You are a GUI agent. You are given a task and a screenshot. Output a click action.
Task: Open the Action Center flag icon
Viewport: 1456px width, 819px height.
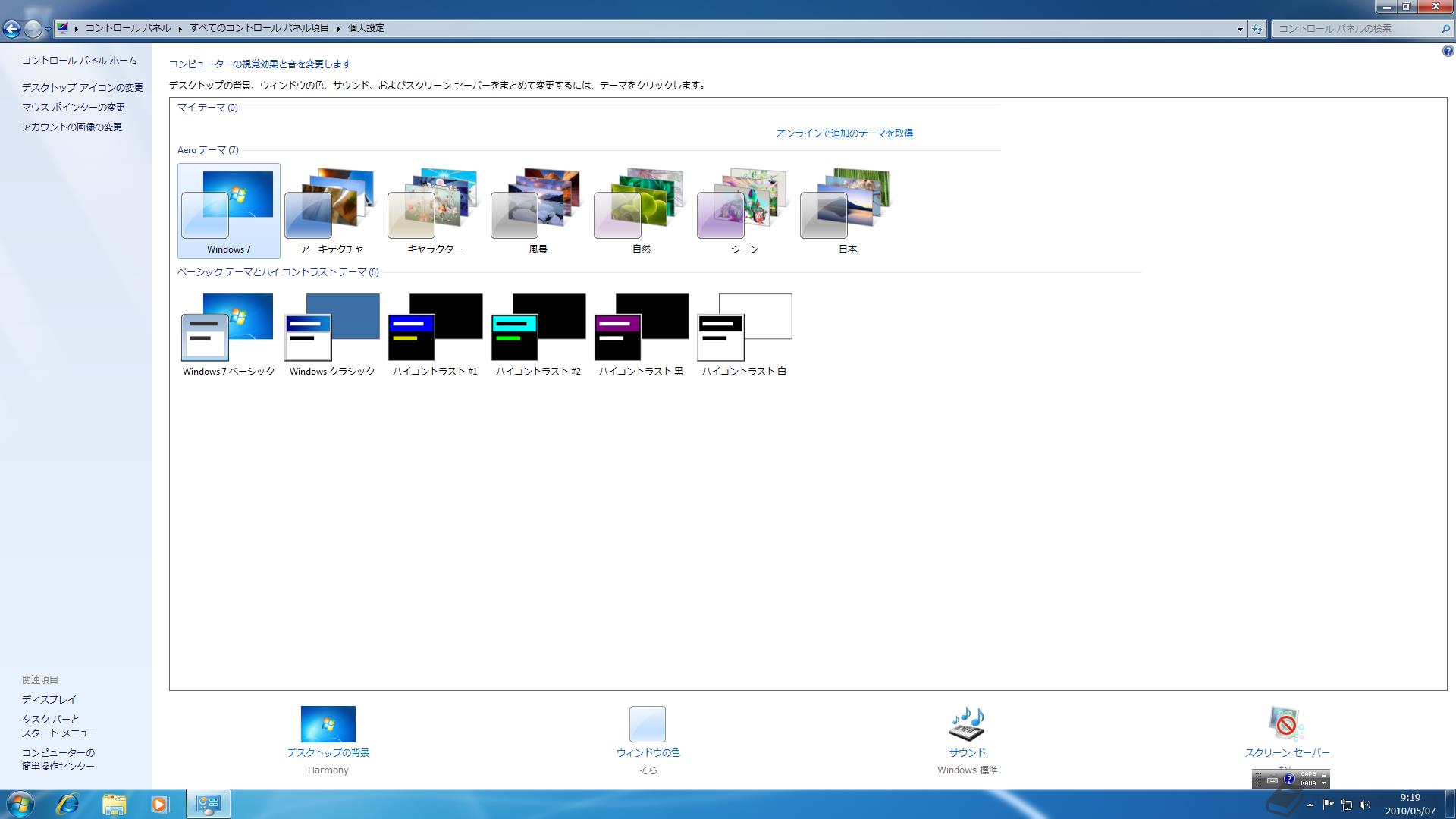point(1329,805)
